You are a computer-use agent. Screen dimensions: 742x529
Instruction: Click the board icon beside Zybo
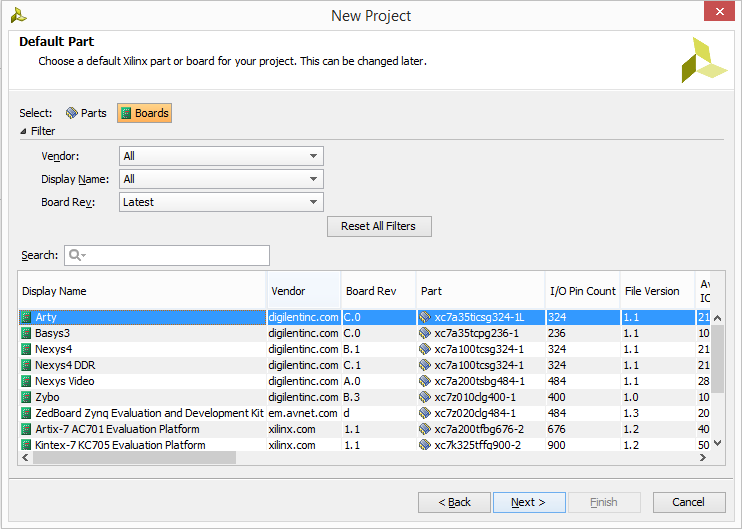point(26,397)
